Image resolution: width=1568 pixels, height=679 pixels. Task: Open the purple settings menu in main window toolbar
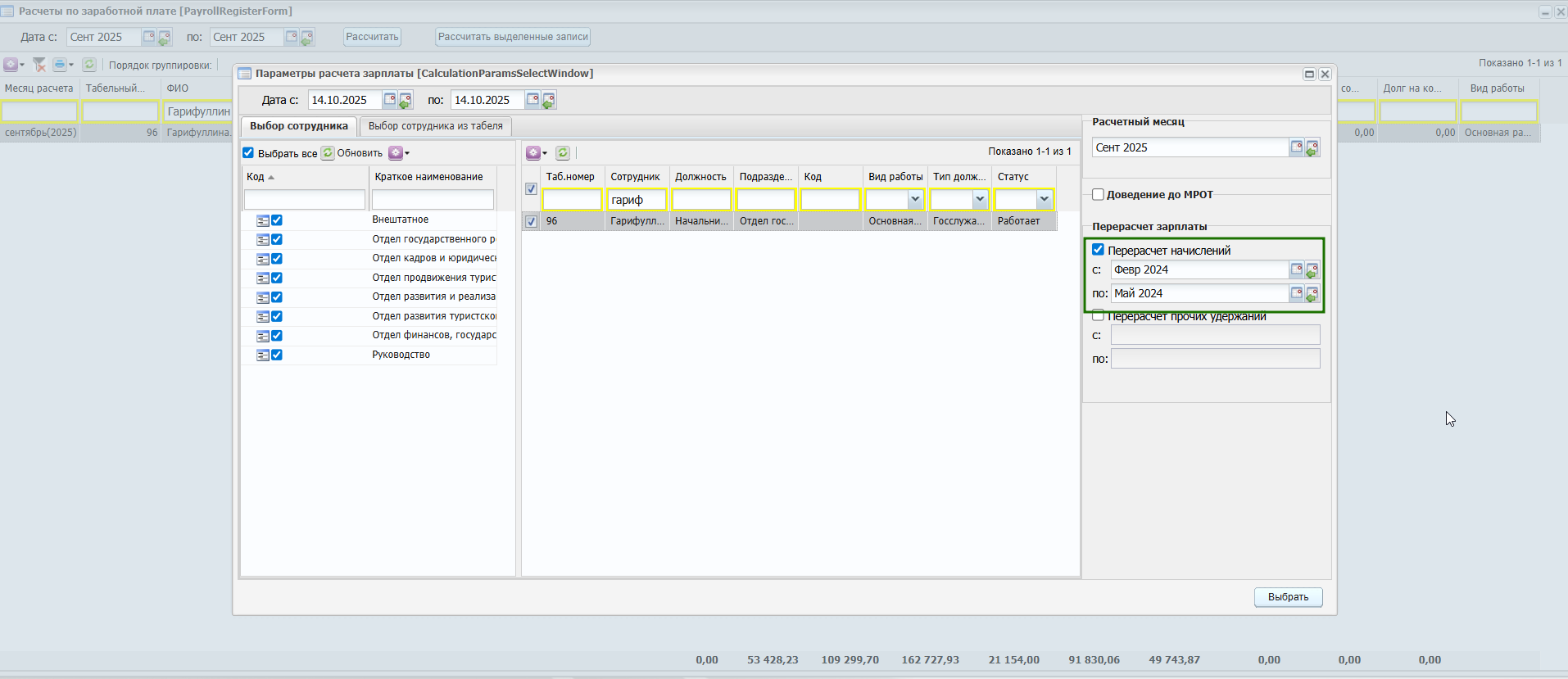(14, 65)
